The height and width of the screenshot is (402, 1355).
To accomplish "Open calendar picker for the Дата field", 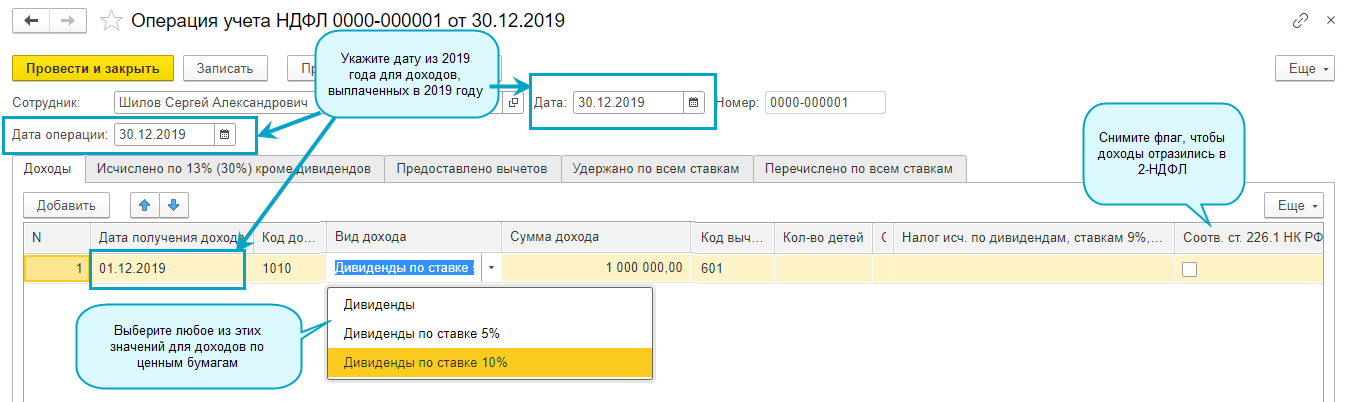I will pyautogui.click(x=692, y=102).
